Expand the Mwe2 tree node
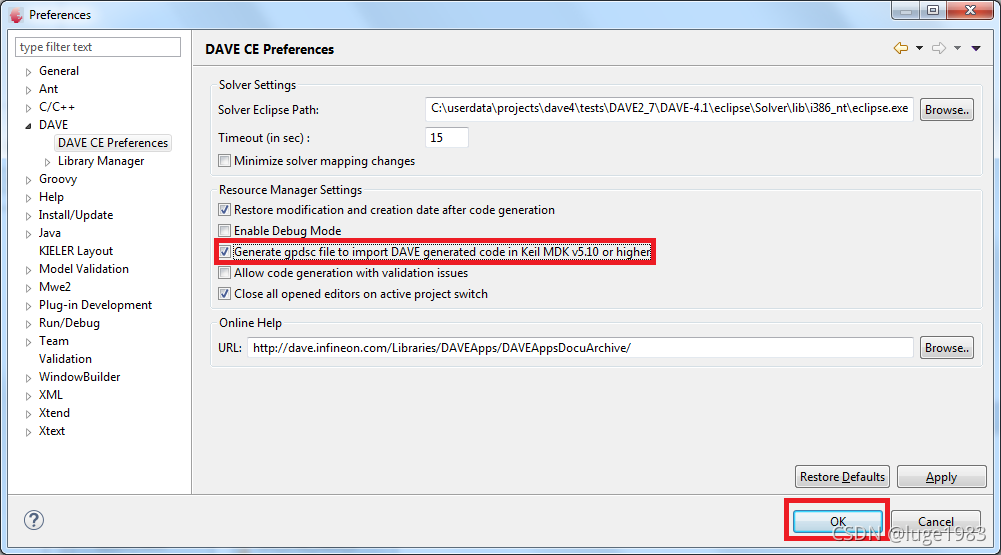 pos(28,287)
